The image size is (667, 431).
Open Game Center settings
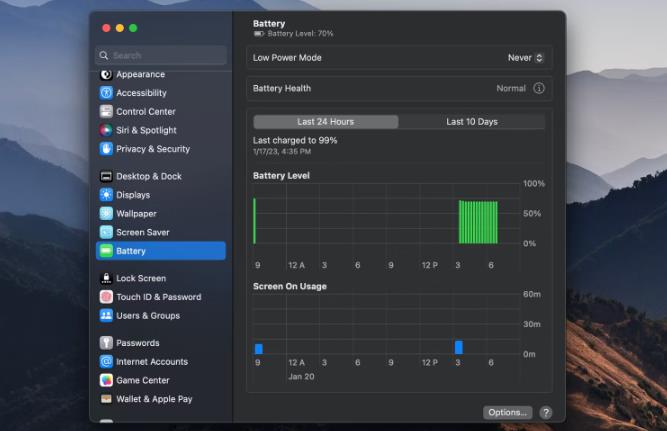point(161,380)
